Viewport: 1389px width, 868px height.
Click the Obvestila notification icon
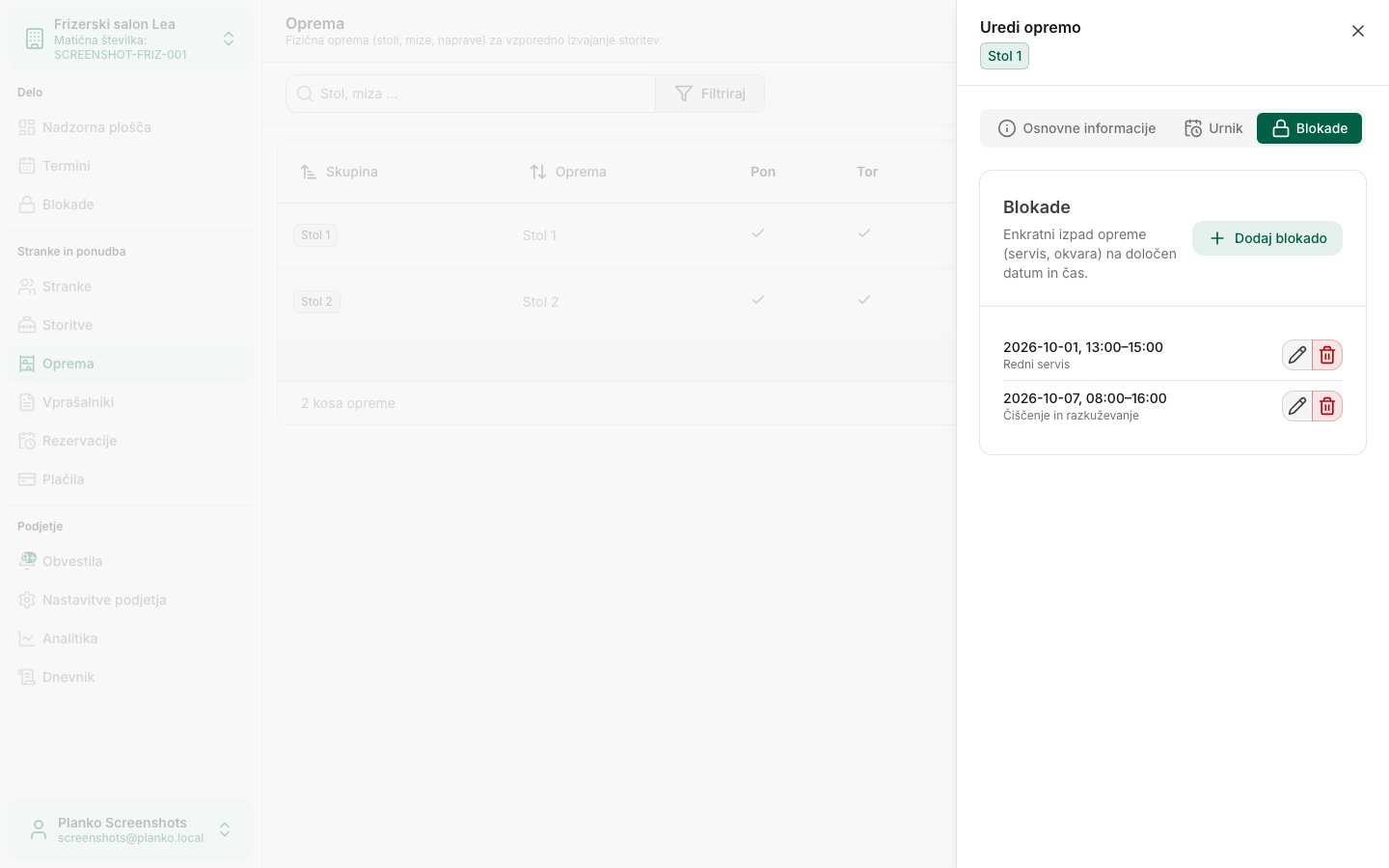tap(27, 560)
